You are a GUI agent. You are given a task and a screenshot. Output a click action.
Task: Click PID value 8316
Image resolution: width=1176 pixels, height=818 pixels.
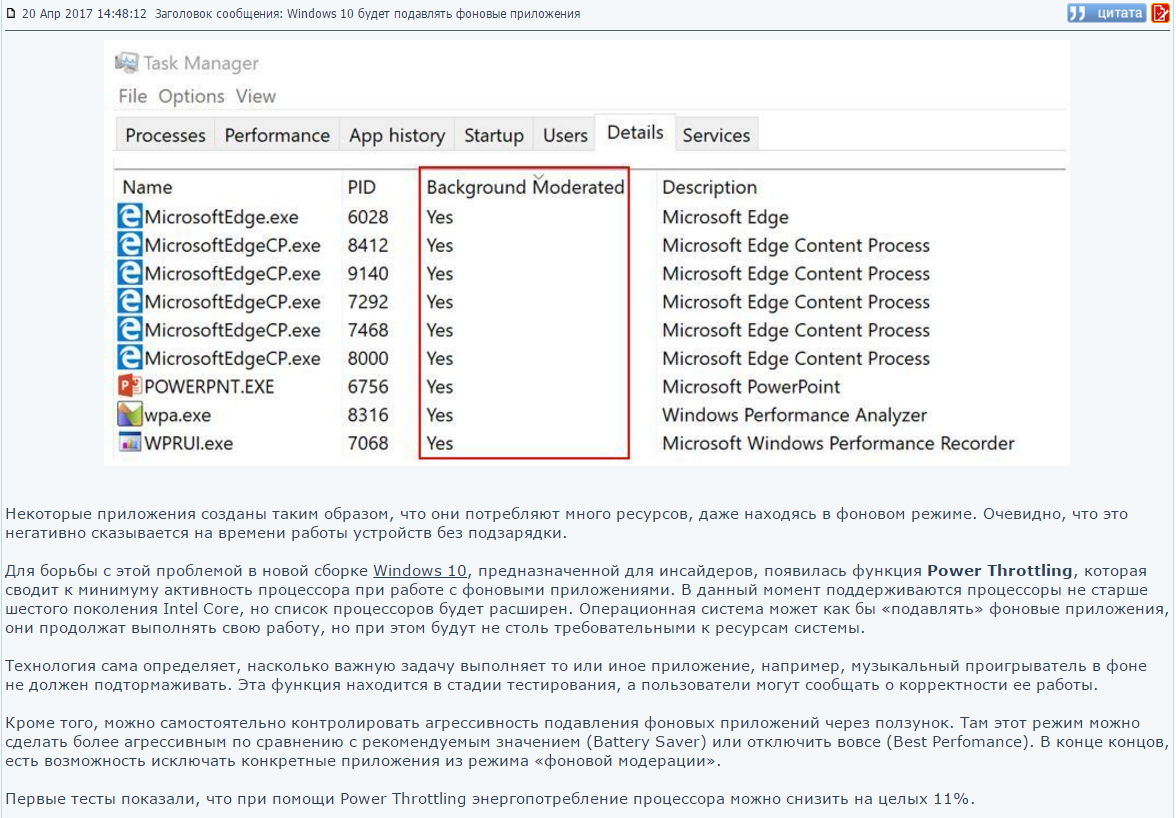click(x=368, y=415)
